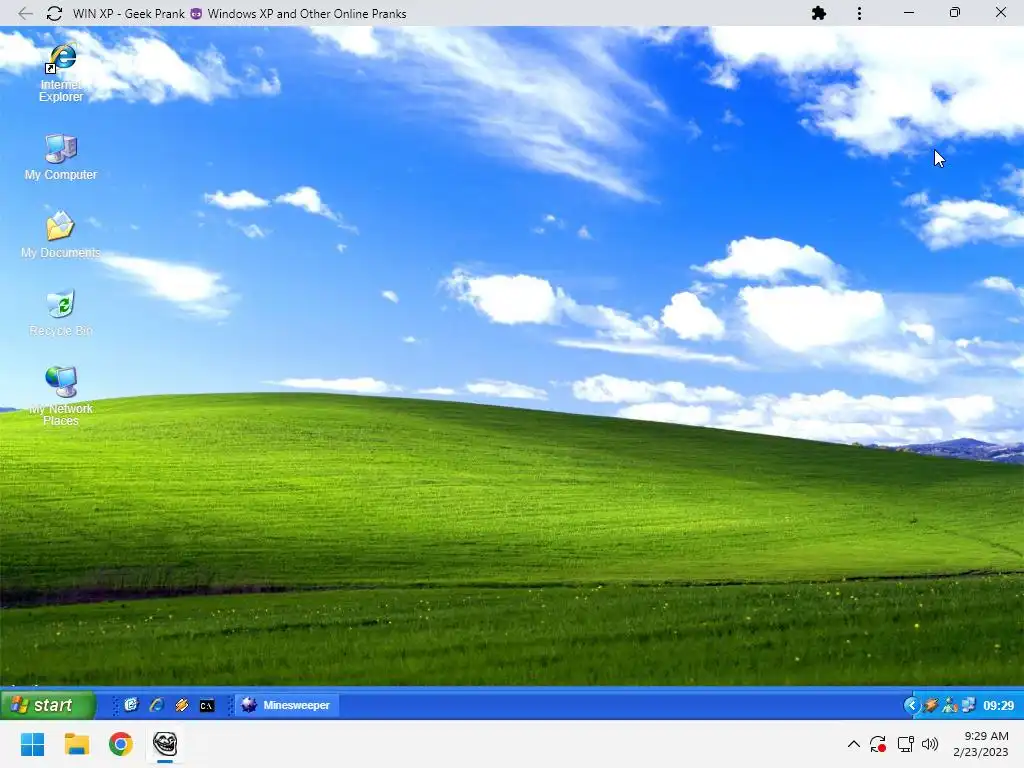The height and width of the screenshot is (768, 1024).
Task: Open the Internet Explorer desktop shortcut
Action: point(61,73)
